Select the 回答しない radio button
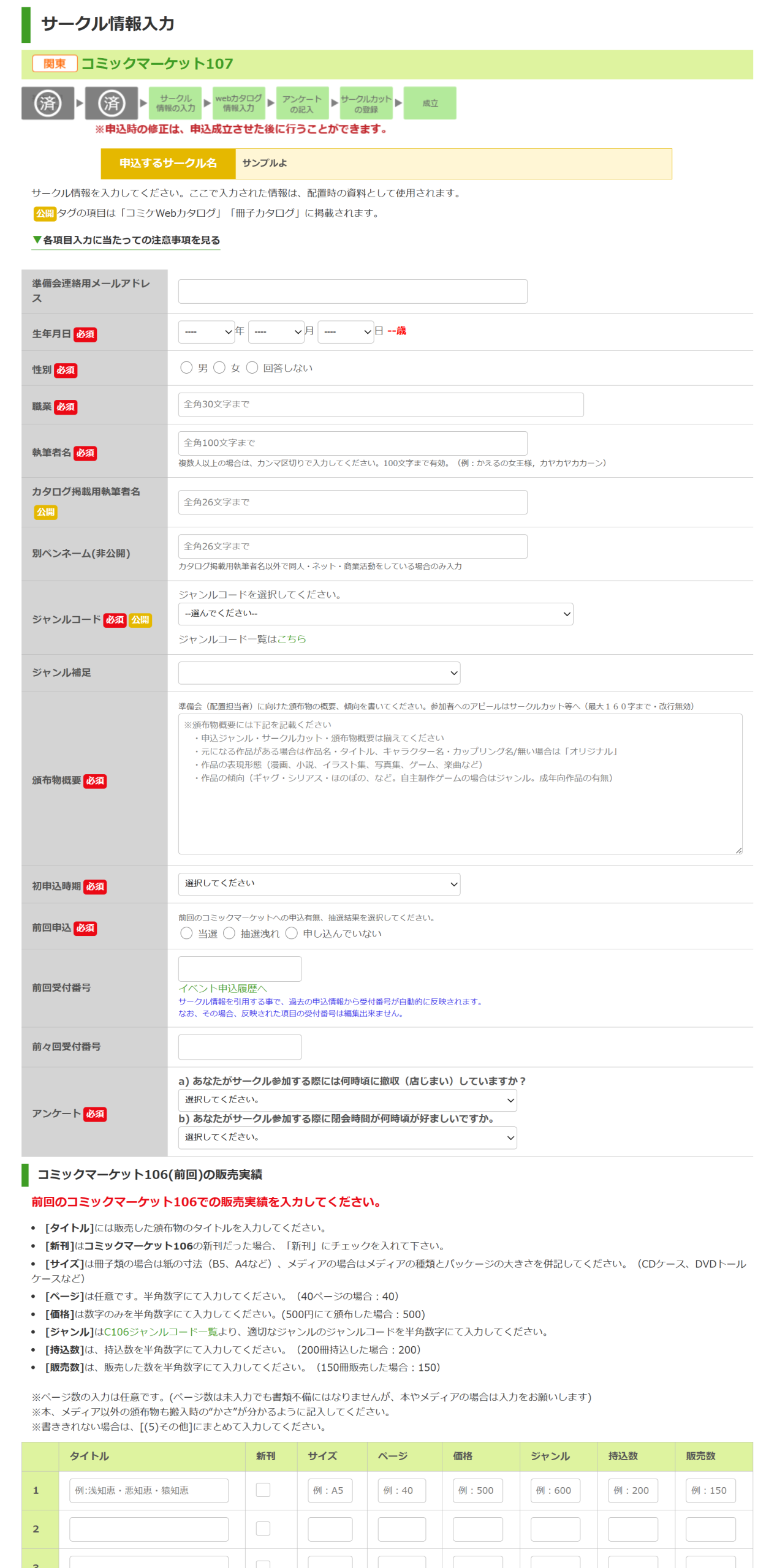 point(252,367)
